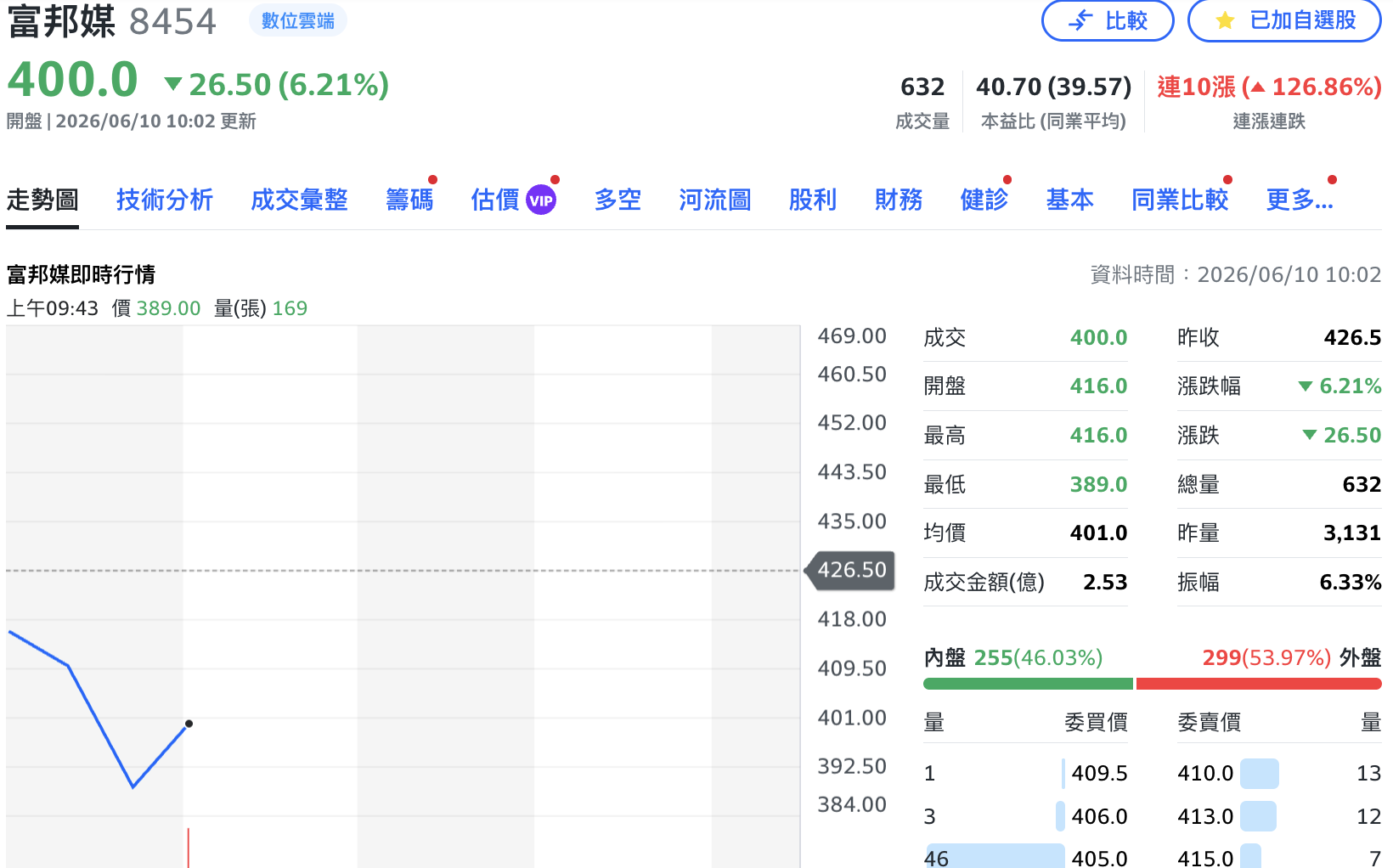Switch to the 技術分析 tab
The height and width of the screenshot is (868, 1393).
click(165, 200)
